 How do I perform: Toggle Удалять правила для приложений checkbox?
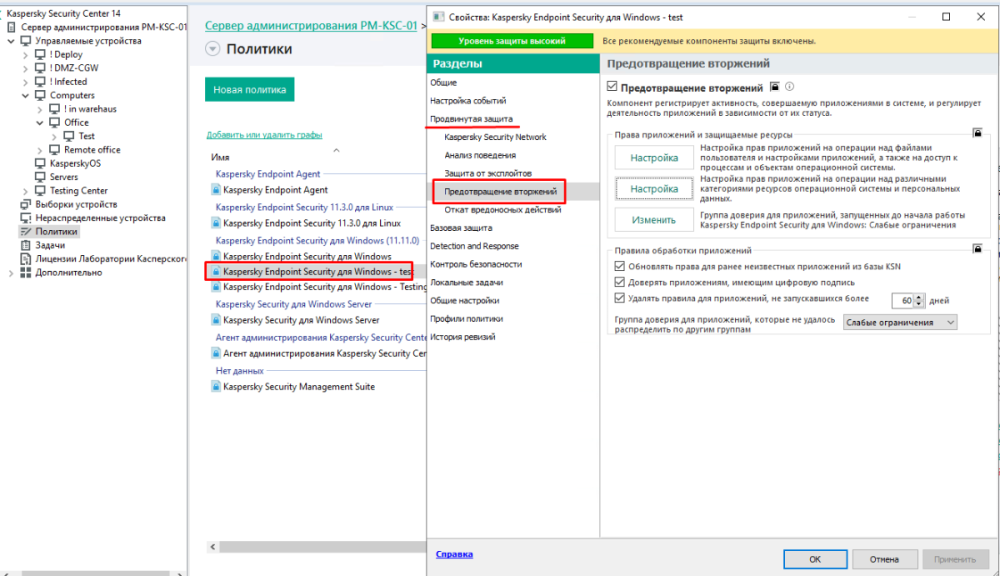(619, 298)
